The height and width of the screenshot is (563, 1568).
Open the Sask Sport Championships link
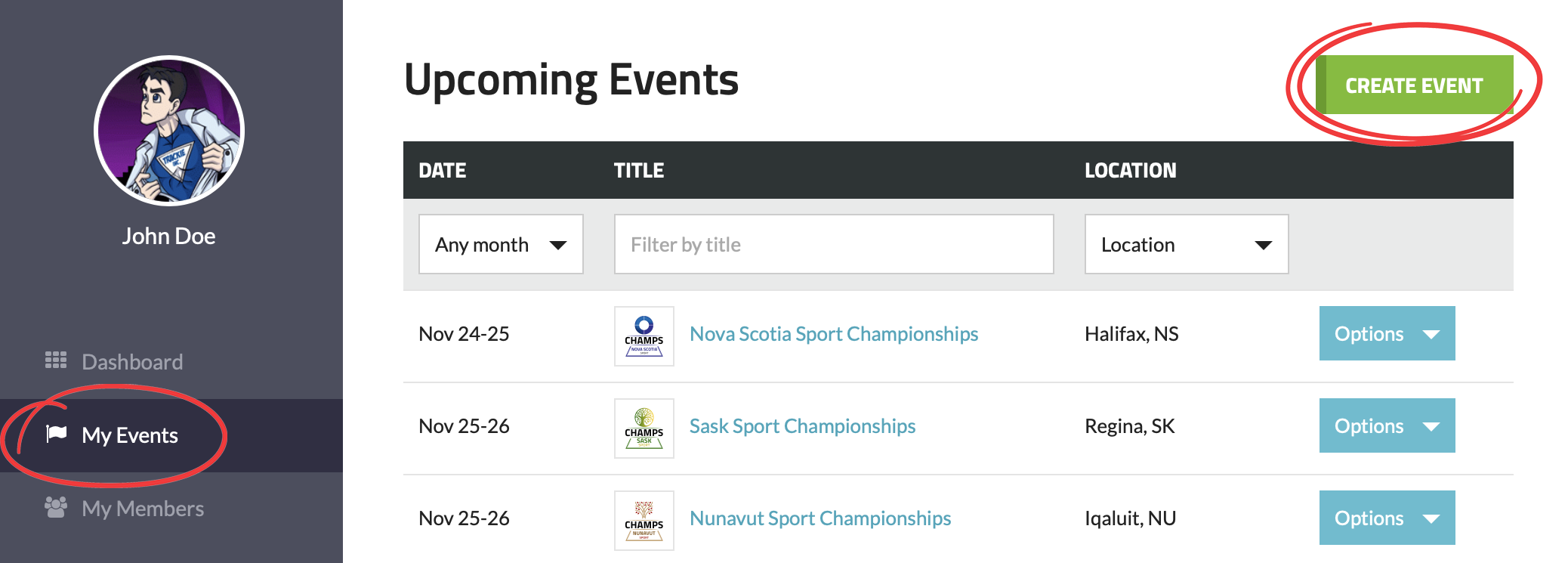click(802, 426)
